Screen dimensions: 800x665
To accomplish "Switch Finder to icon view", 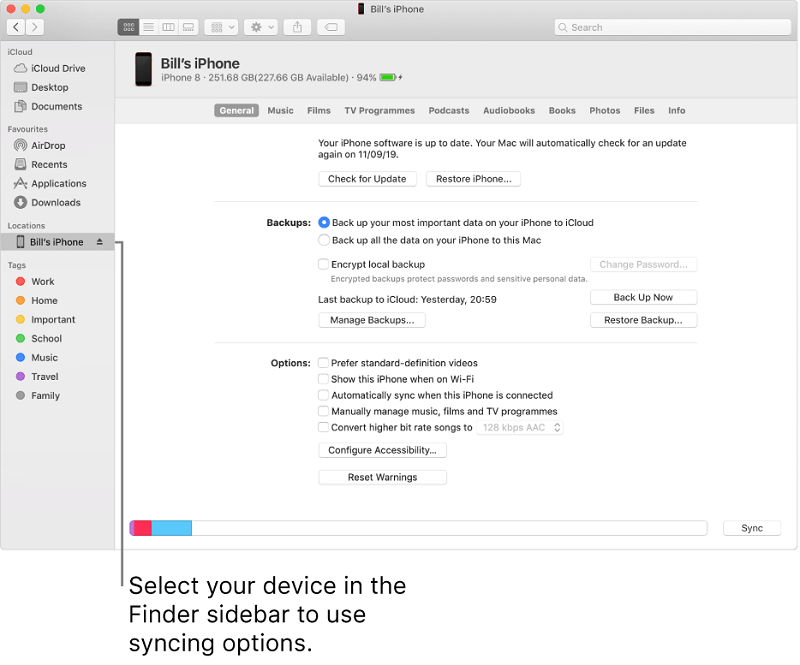I will click(129, 27).
